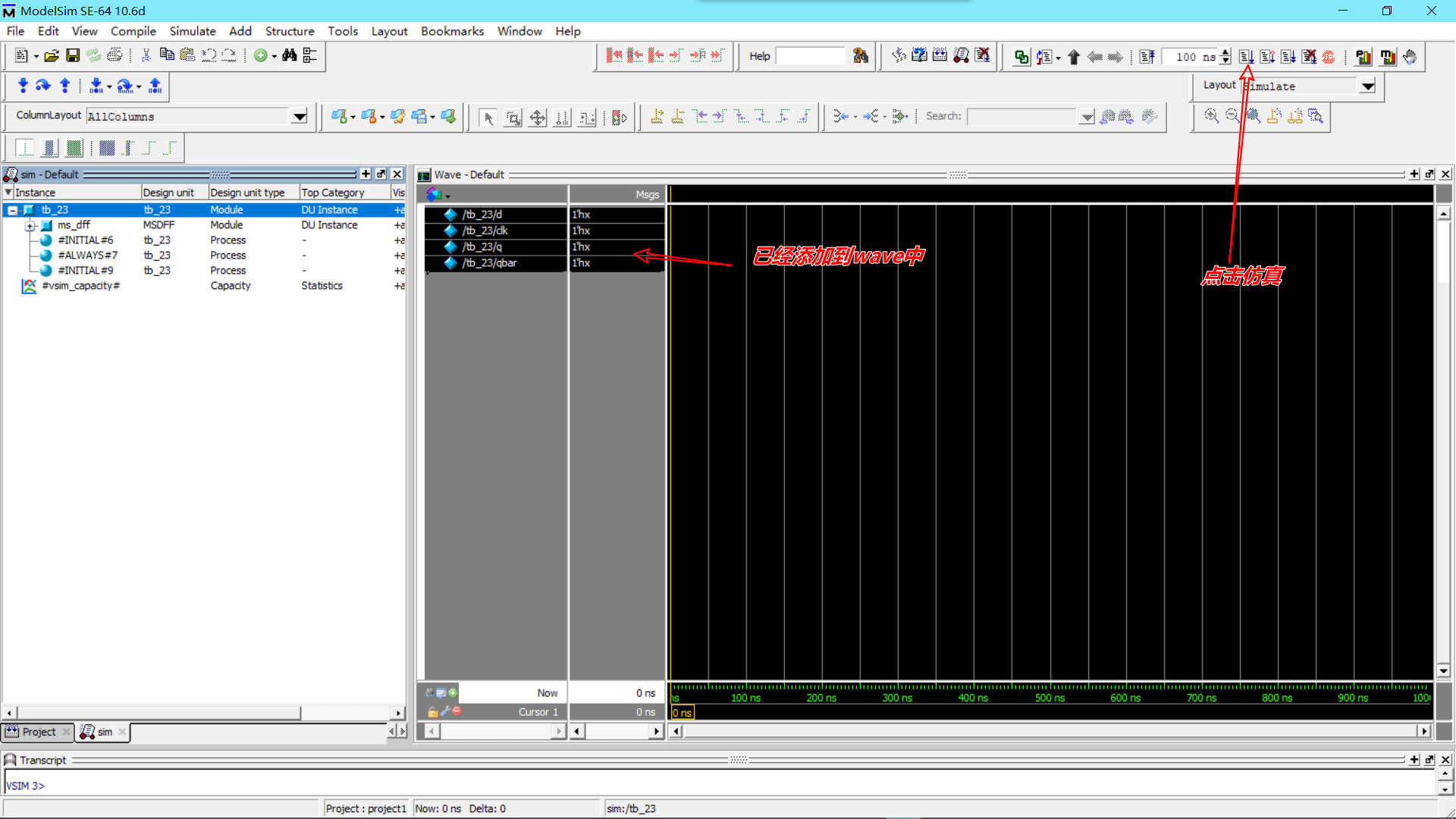The image size is (1456, 819).
Task: Collapse the tb_23 tree node
Action: [13, 210]
